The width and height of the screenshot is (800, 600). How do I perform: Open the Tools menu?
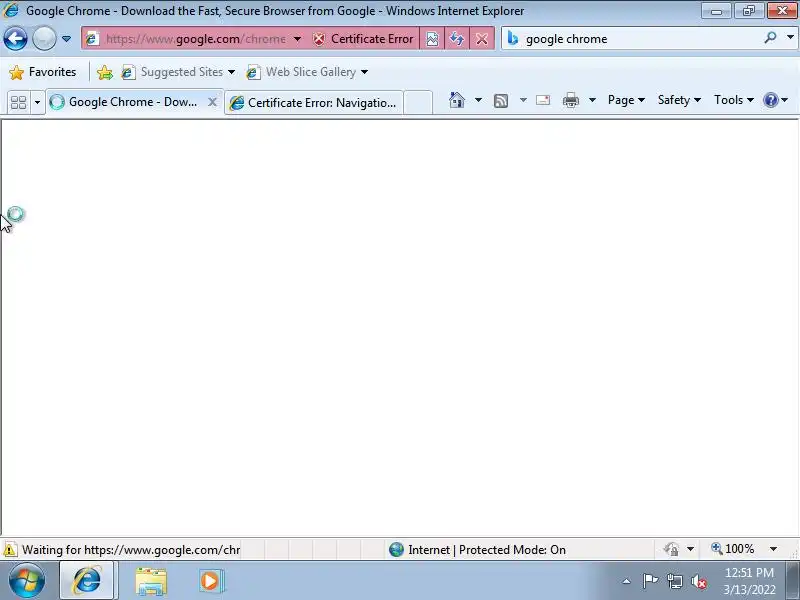point(734,100)
